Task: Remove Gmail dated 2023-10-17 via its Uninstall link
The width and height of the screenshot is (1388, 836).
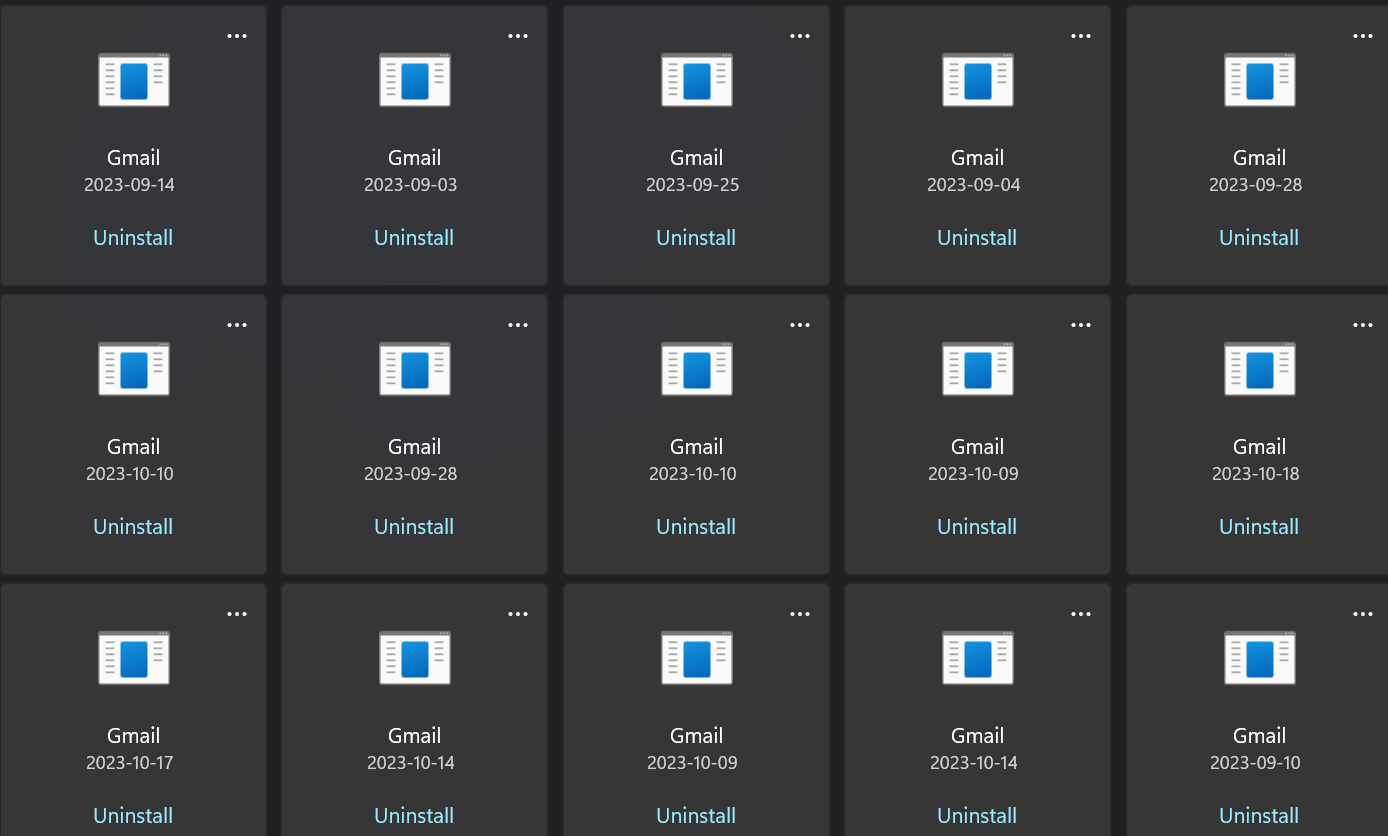Action: [133, 816]
